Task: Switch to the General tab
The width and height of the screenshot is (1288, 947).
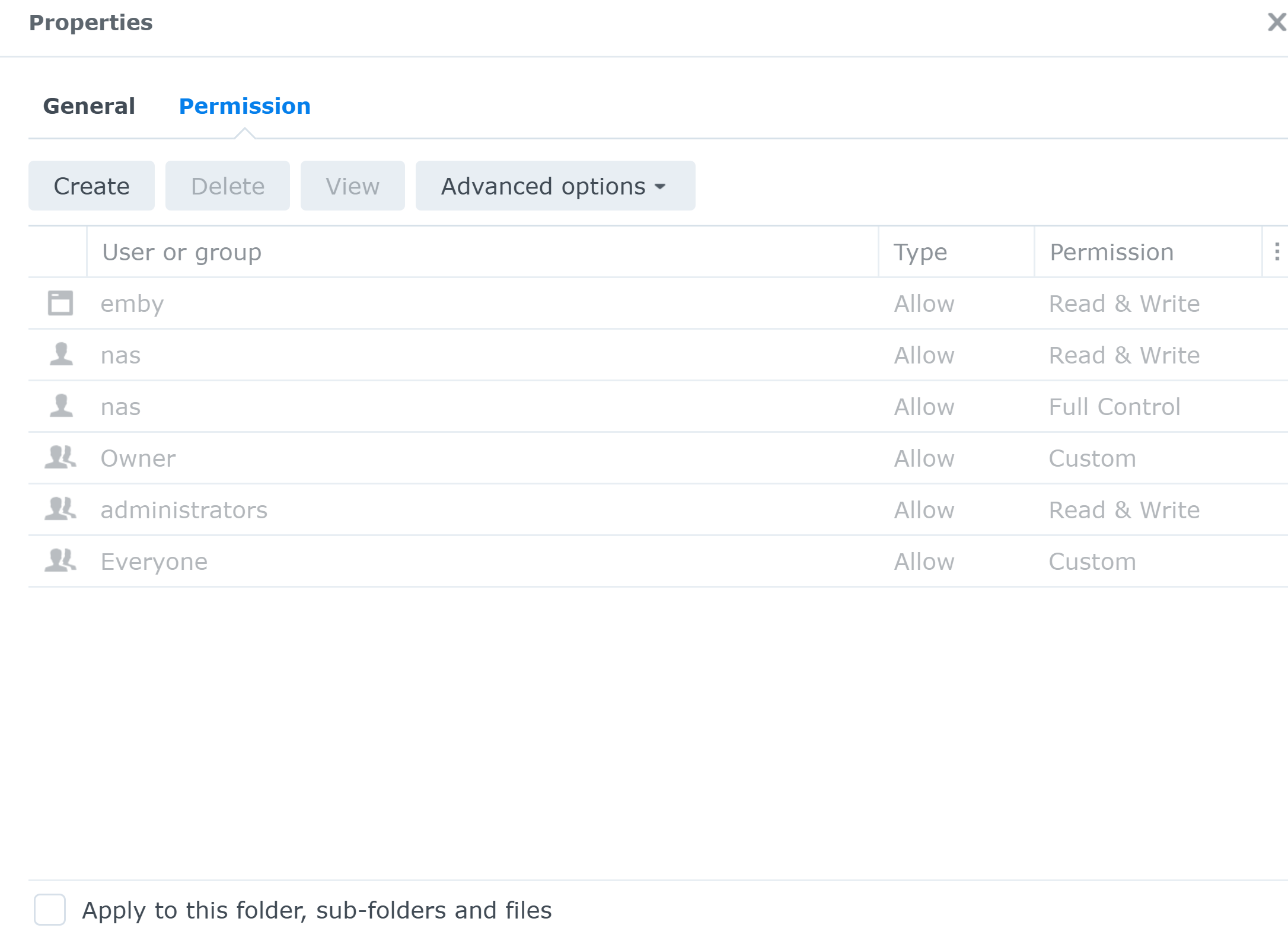Action: [89, 106]
